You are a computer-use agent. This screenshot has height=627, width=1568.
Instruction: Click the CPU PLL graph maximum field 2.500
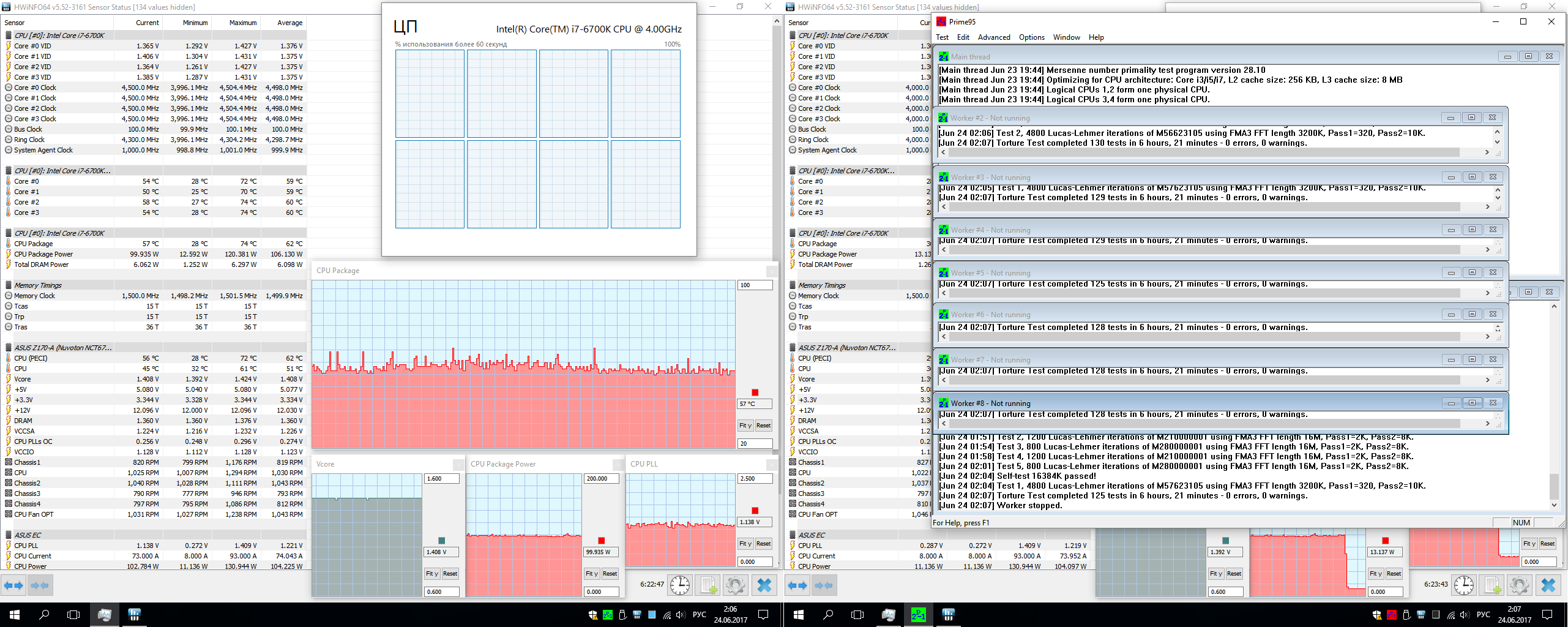pos(755,479)
